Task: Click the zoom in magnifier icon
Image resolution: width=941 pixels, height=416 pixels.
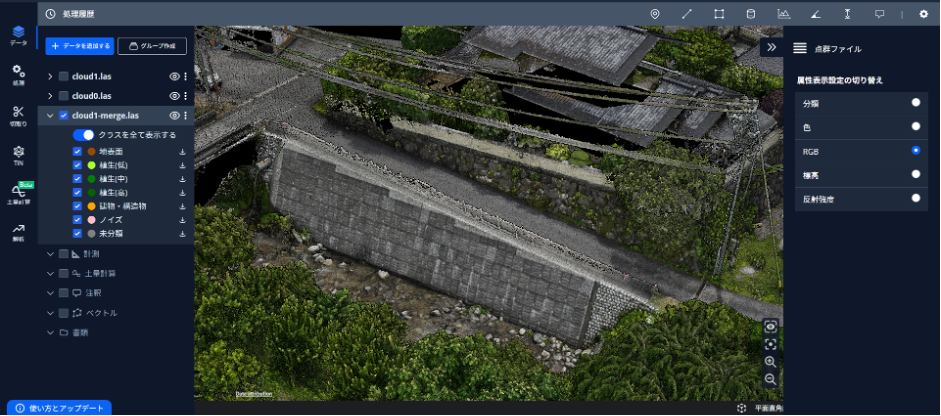Action: pos(770,361)
